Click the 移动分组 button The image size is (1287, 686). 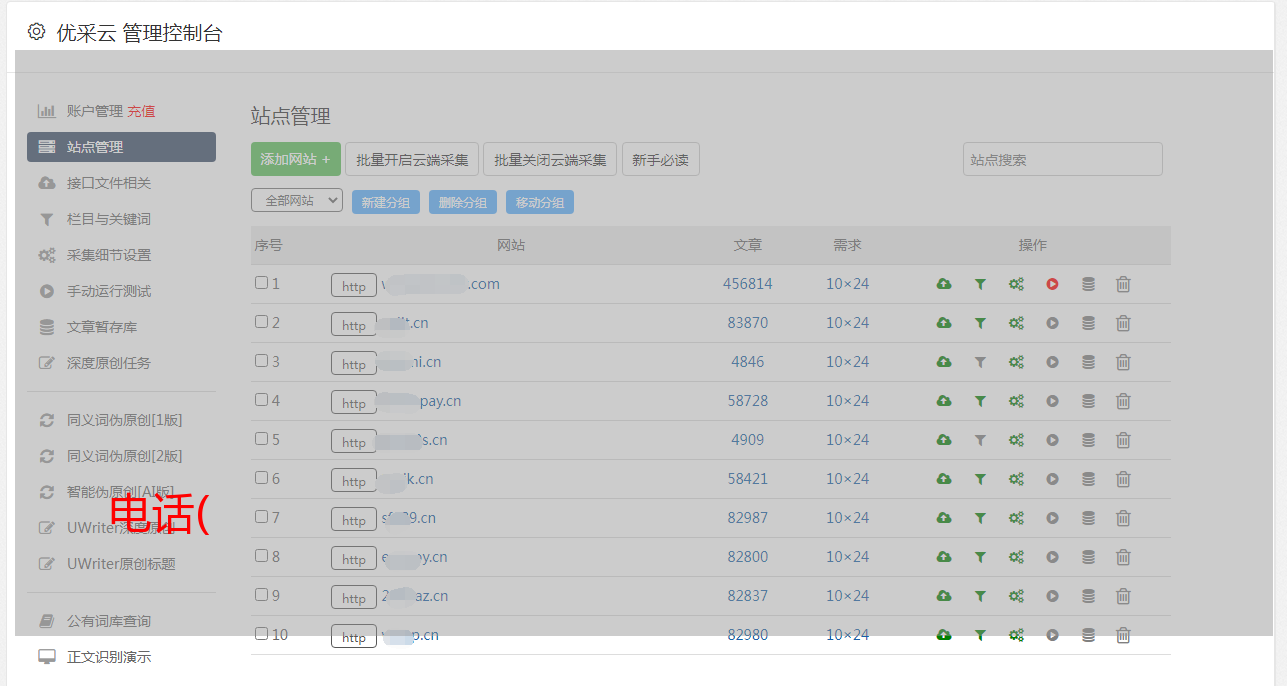[540, 202]
